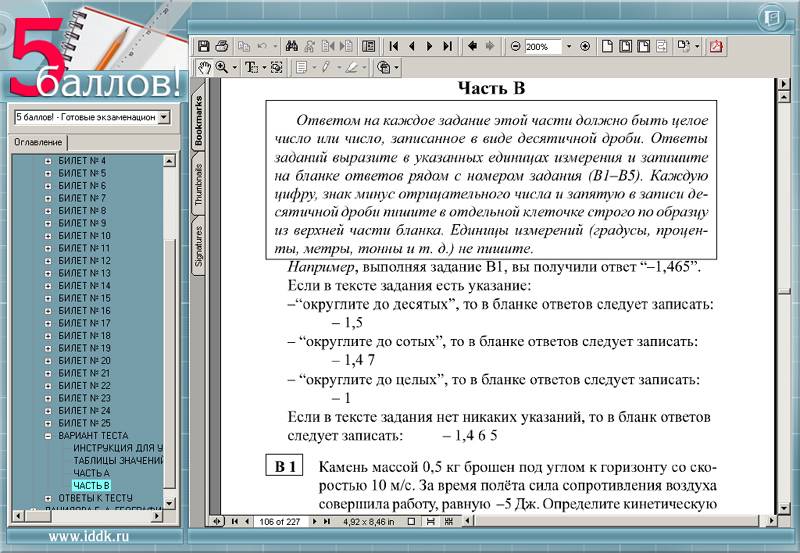Click the Save a Copy floppy icon

pos(204,46)
